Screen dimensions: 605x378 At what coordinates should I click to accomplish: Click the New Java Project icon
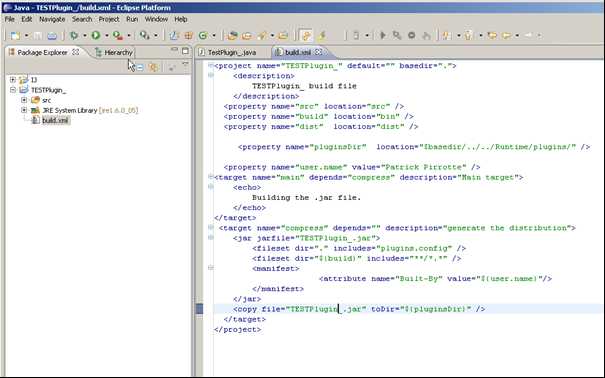click(174, 35)
